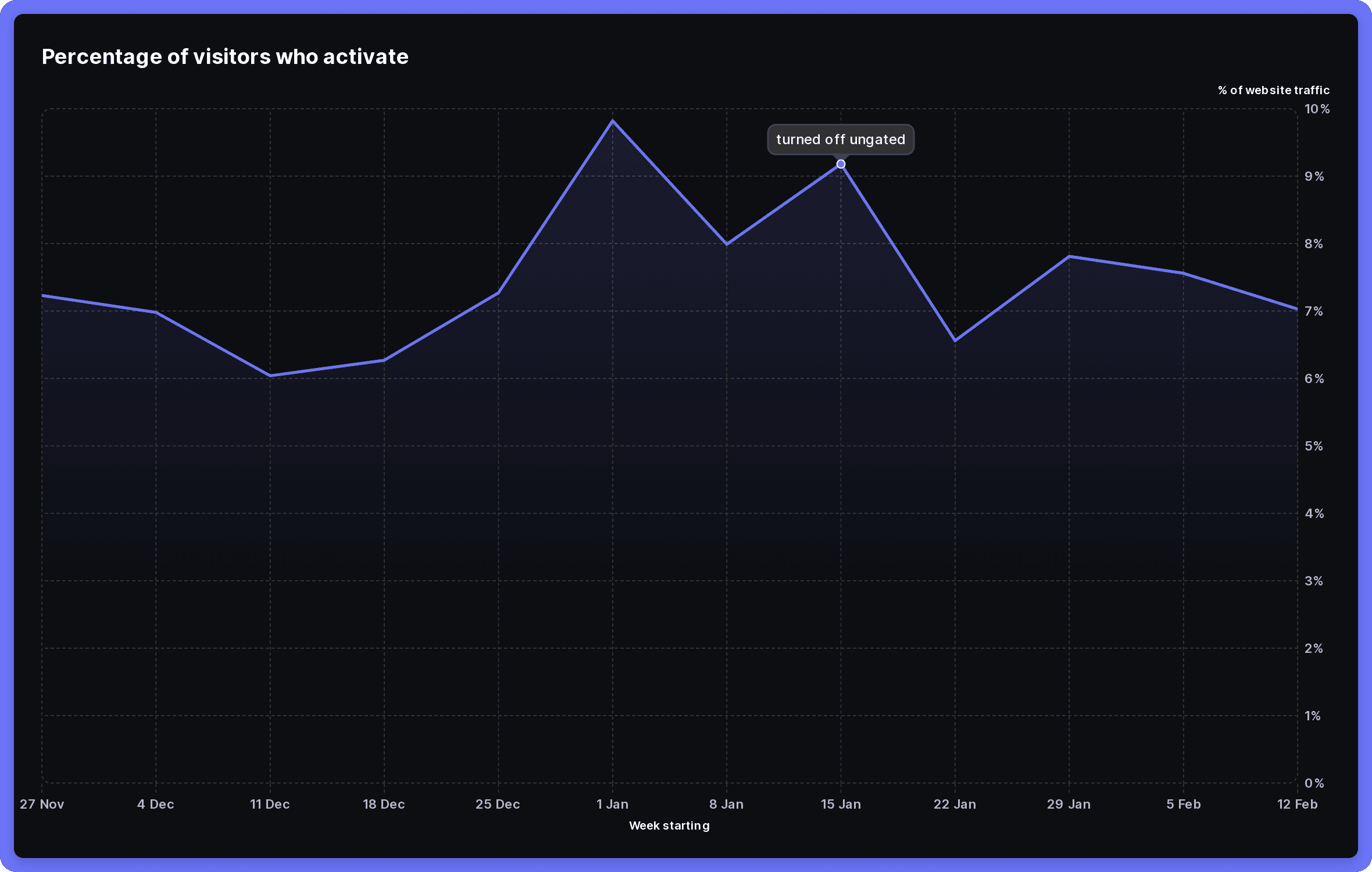Click the 'turned off ungated' annotation tooltip
Screen dimensions: 1372x872
click(x=840, y=140)
